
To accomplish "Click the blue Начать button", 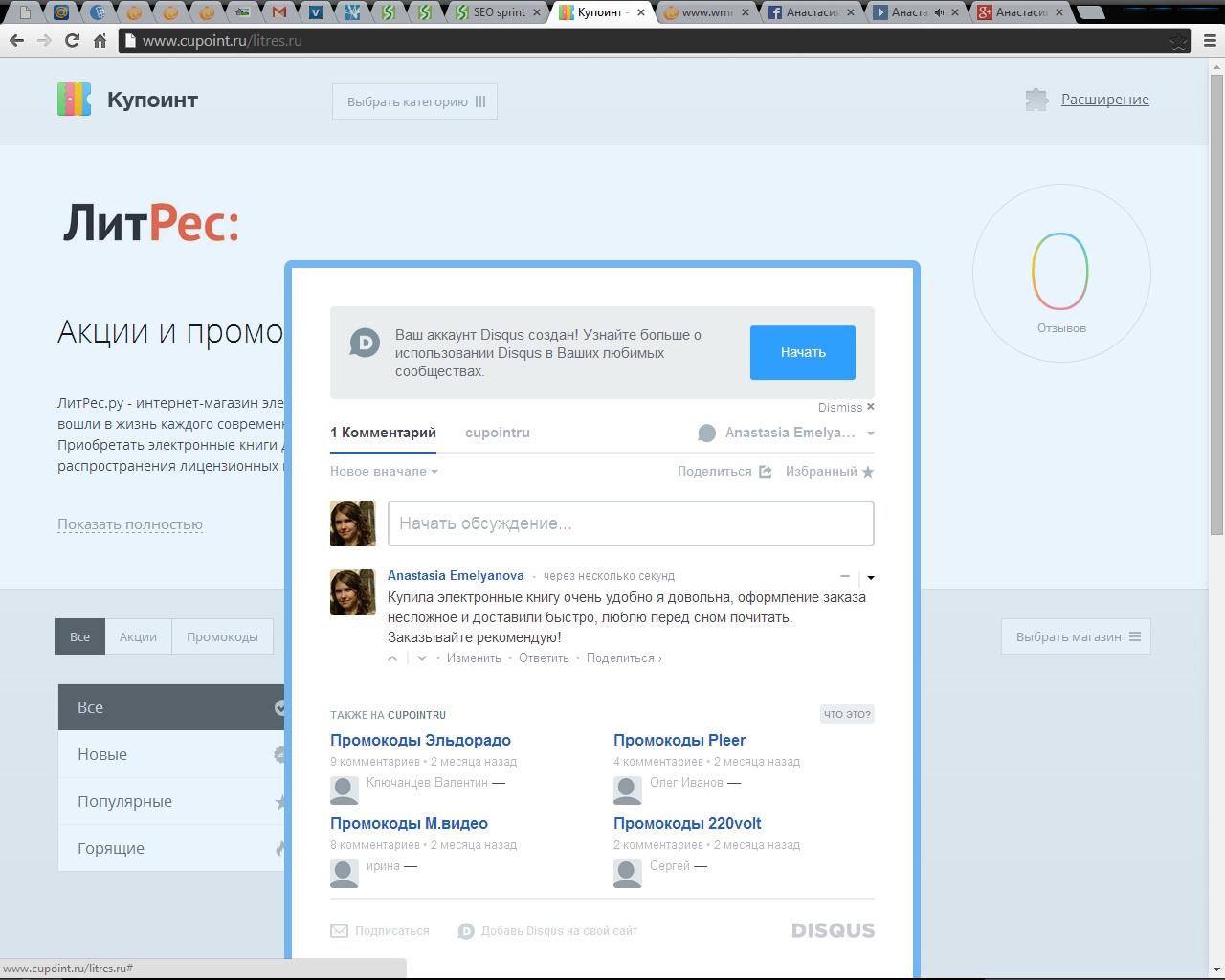I will click(x=803, y=352).
